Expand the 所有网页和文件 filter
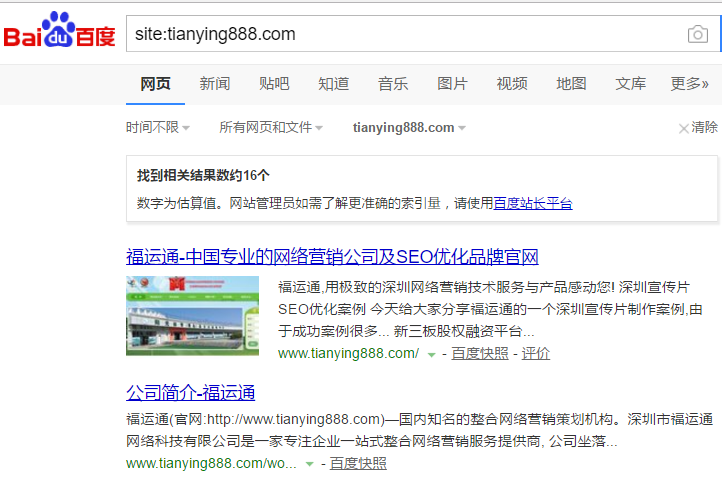722x480 pixels. tap(271, 127)
